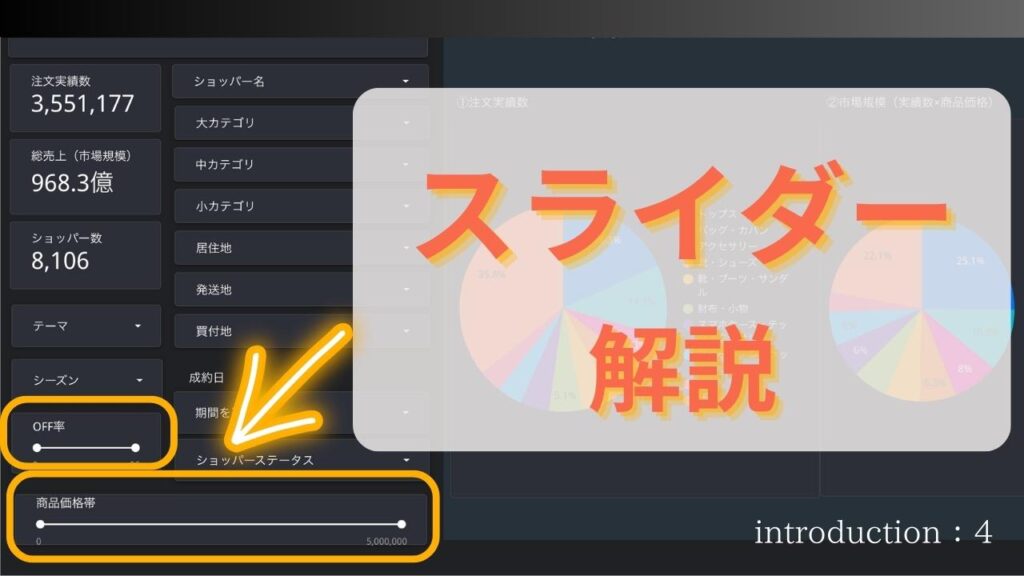Open the ショッパー名 dropdown filter
The height and width of the screenshot is (576, 1024).
pyautogui.click(x=300, y=82)
